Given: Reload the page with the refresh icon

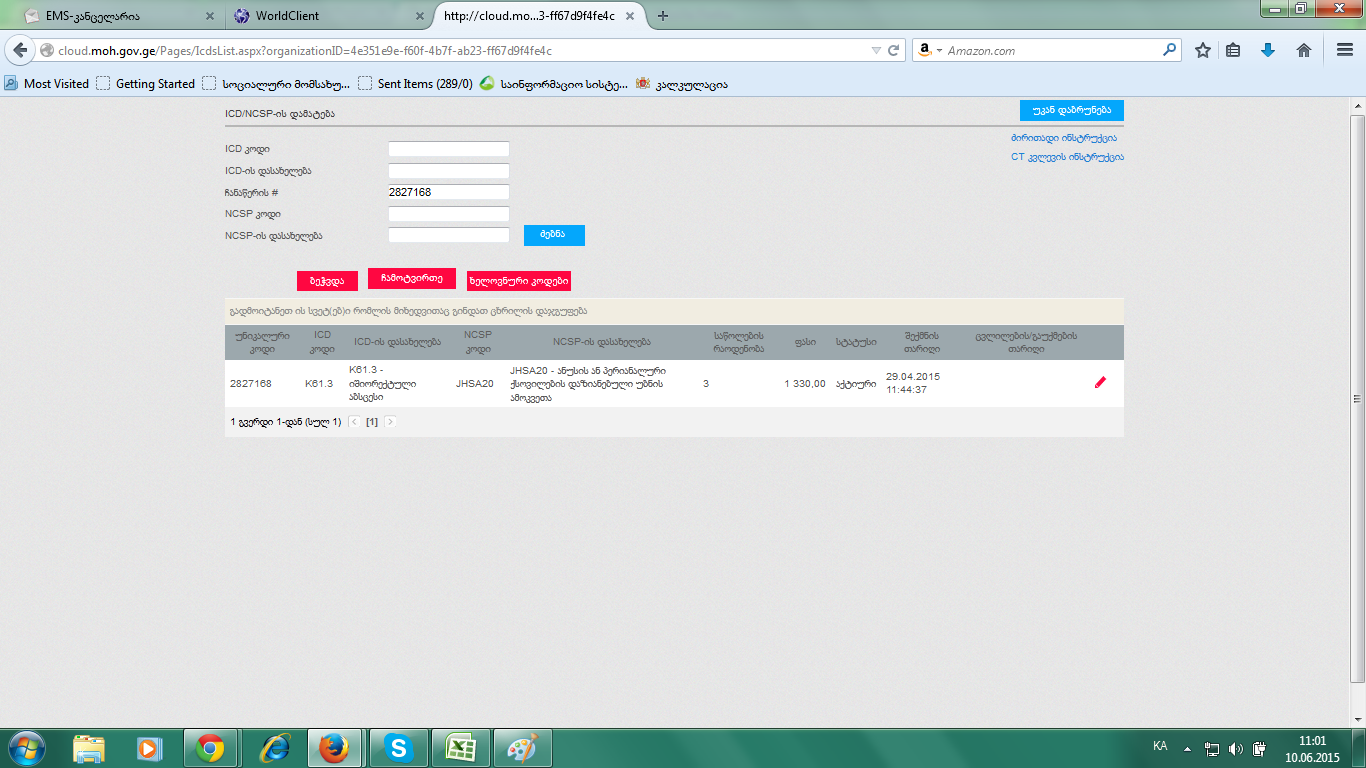Looking at the screenshot, I should [895, 50].
